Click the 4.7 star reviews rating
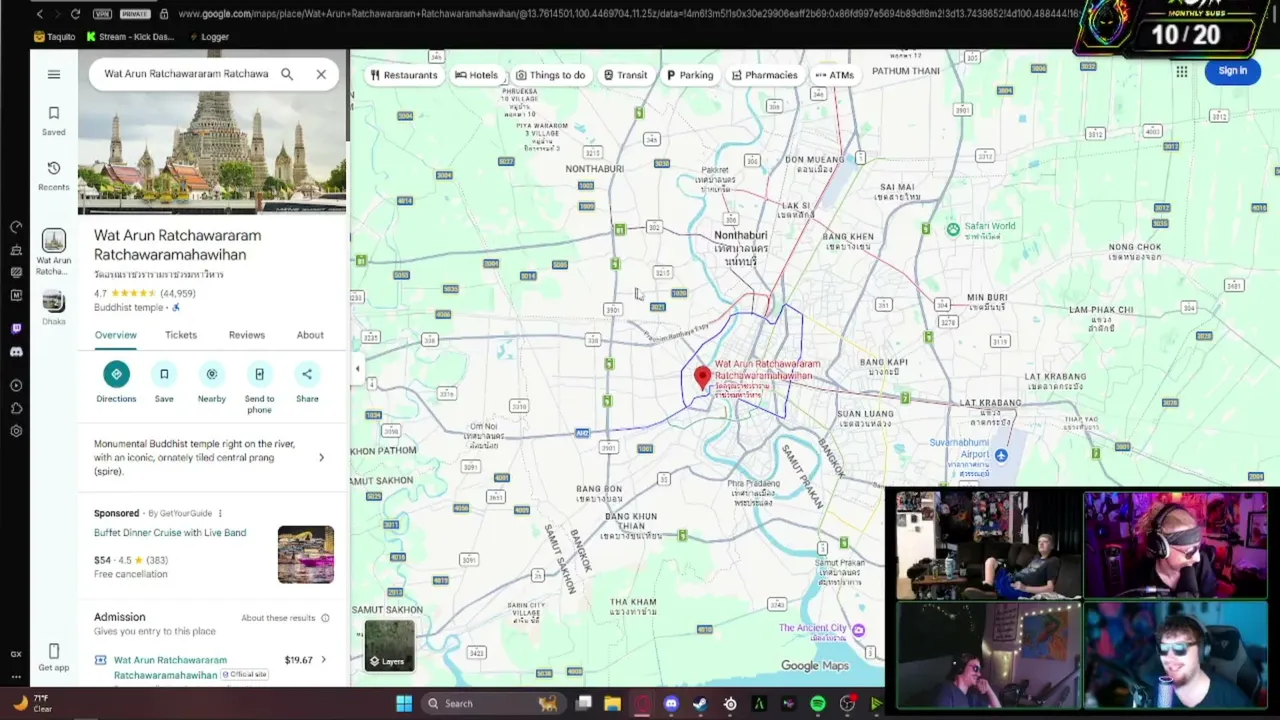 pyautogui.click(x=145, y=294)
